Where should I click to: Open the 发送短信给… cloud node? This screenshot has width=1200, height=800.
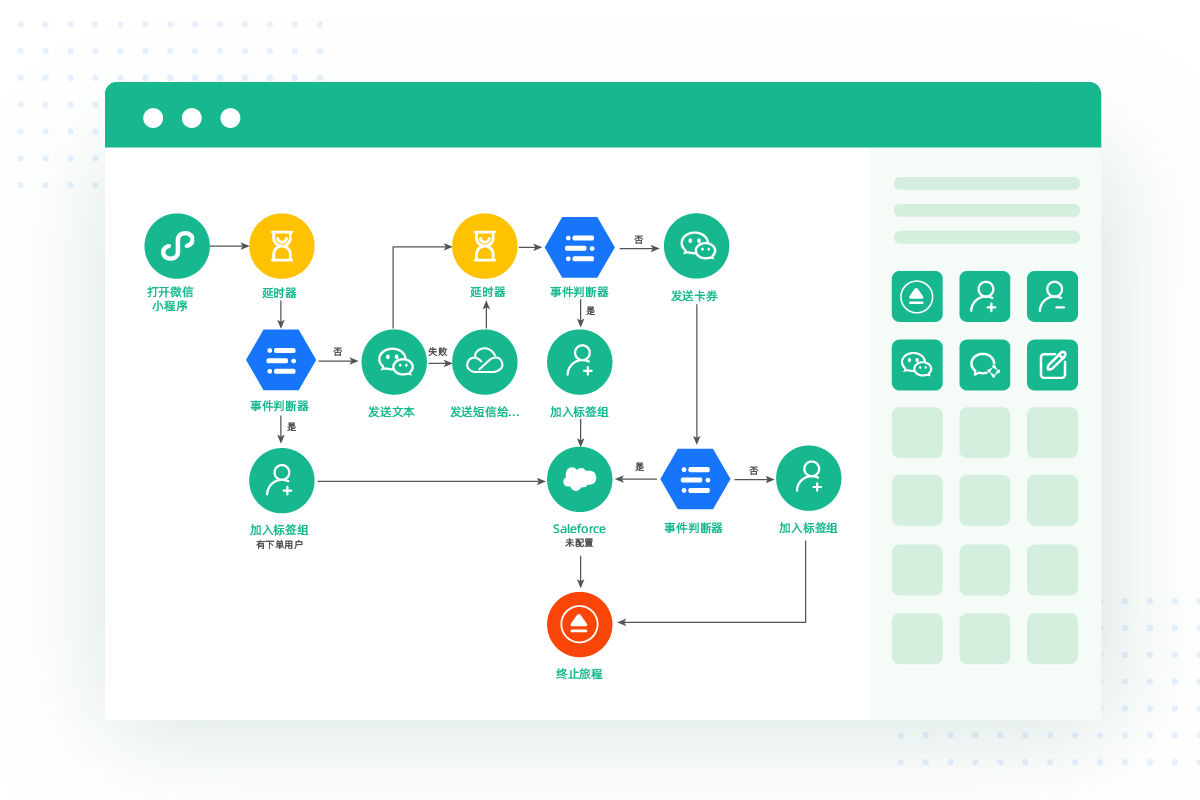[485, 362]
